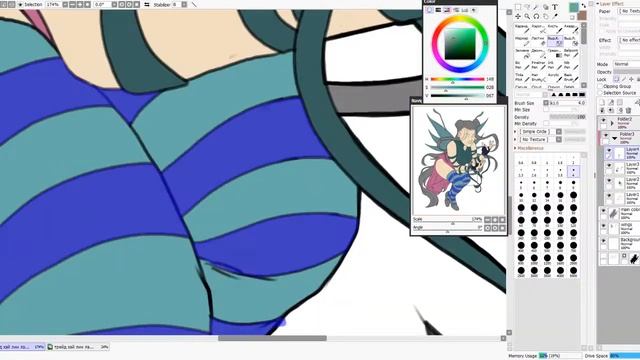Click the New Folder icon
The height and width of the screenshot is (360, 640).
(620, 102)
